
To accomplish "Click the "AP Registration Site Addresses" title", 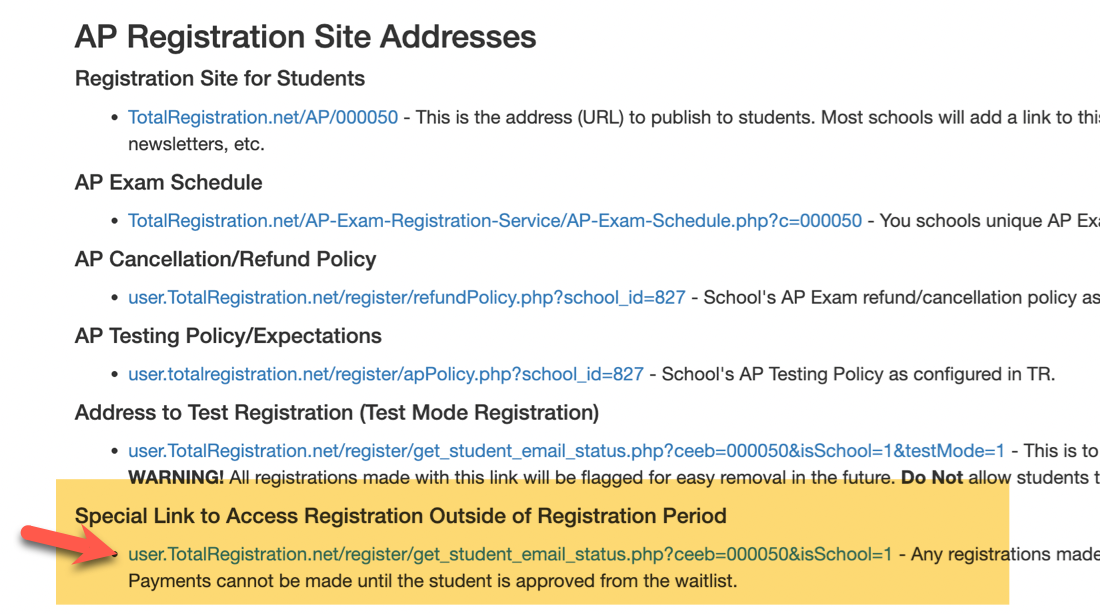I will pyautogui.click(x=305, y=36).
